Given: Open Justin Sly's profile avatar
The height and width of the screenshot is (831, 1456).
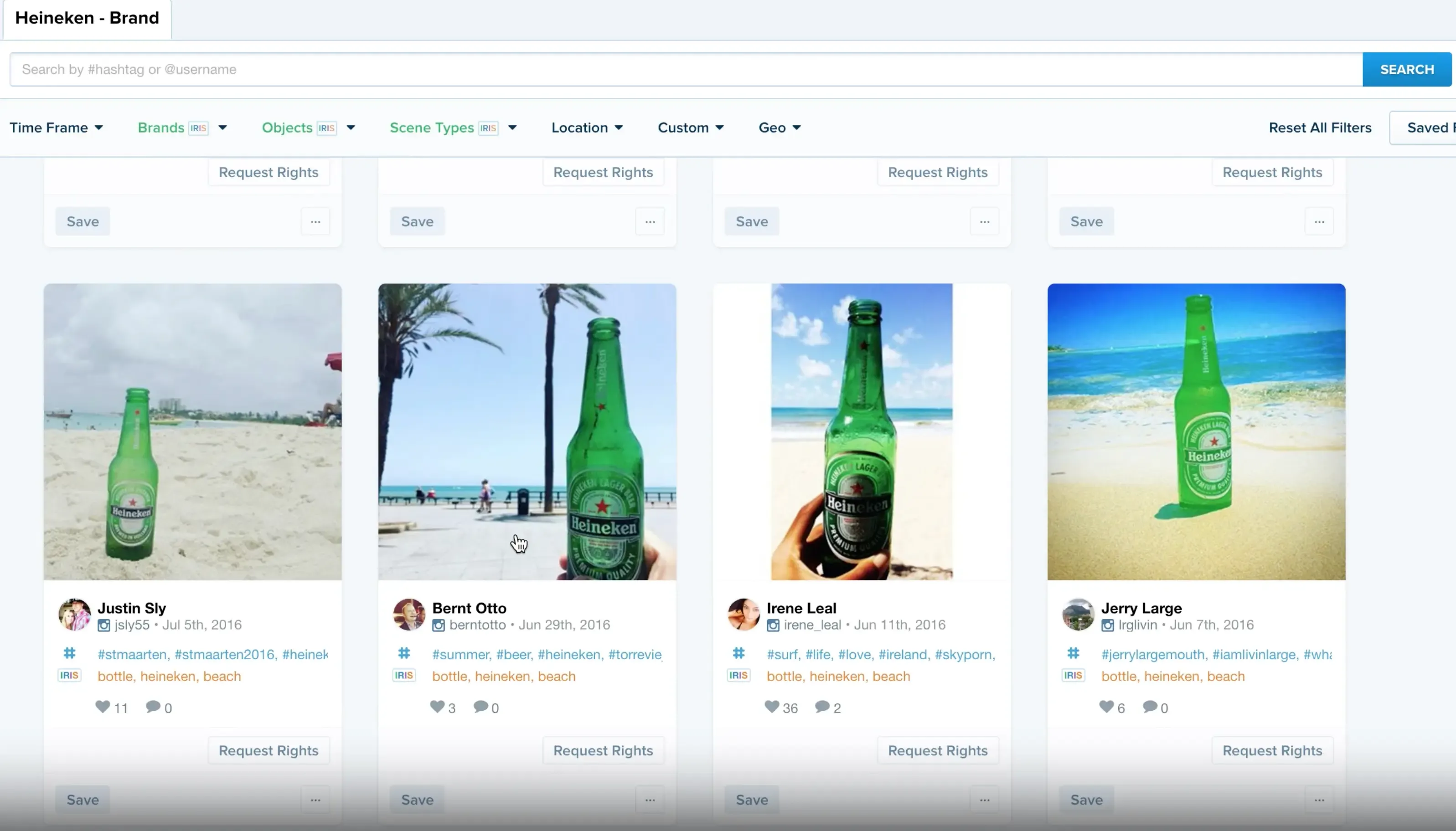Looking at the screenshot, I should click(x=75, y=615).
